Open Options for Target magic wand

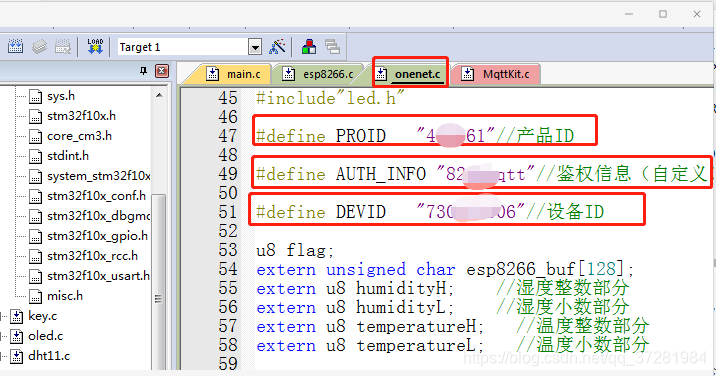click(277, 47)
